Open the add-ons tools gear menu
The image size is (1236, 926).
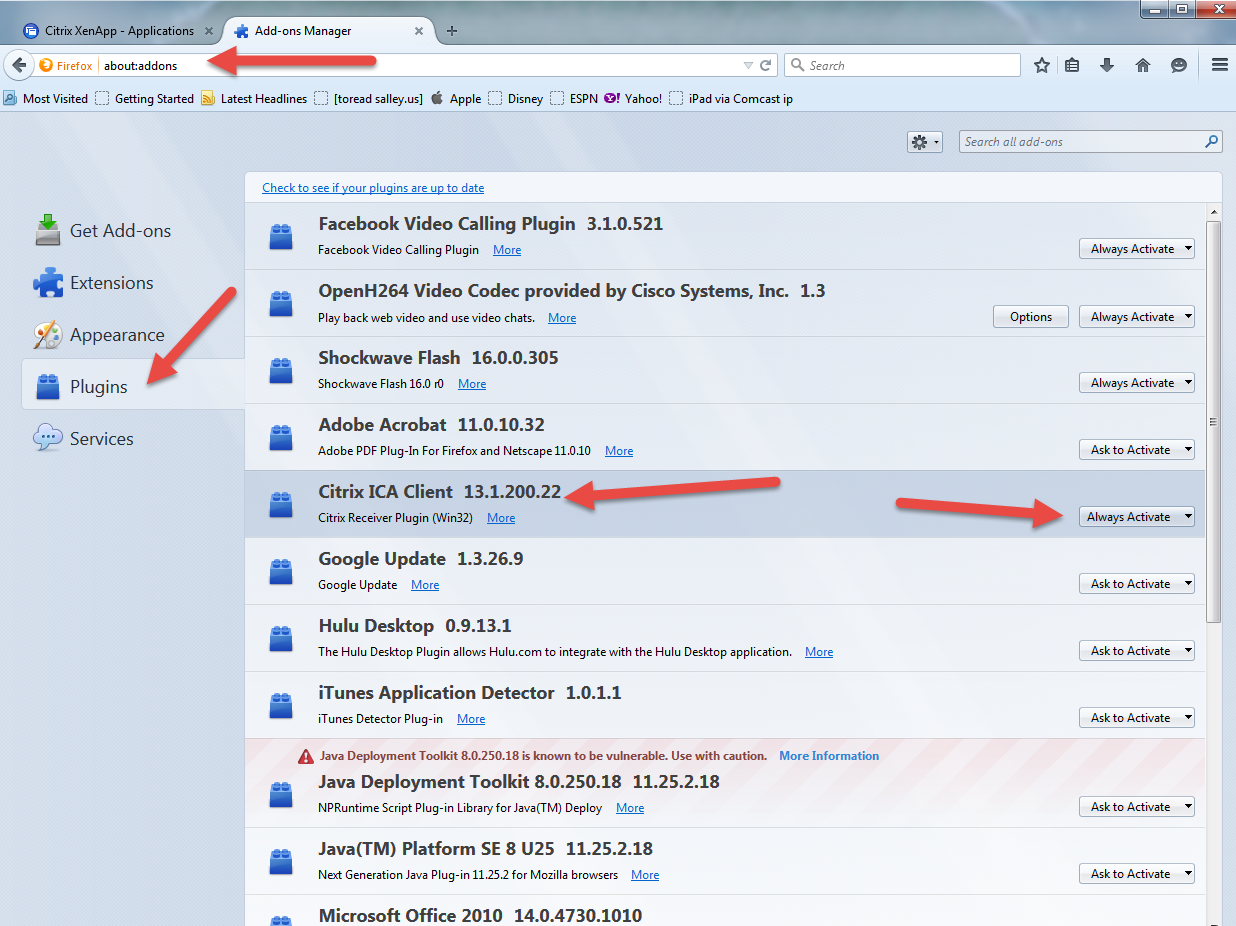click(x=925, y=142)
